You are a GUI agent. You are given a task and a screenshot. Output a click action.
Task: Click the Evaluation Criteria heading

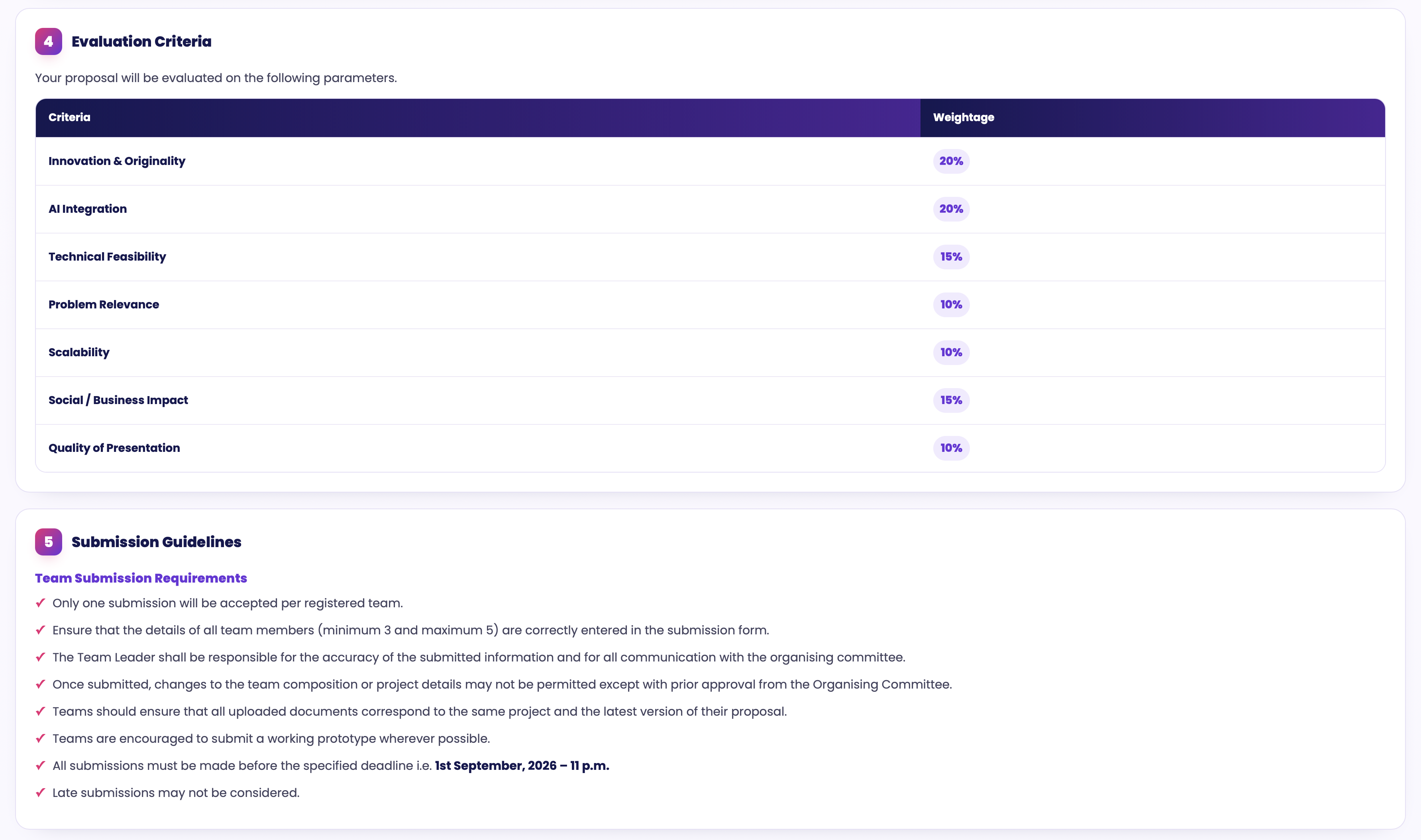pos(141,41)
